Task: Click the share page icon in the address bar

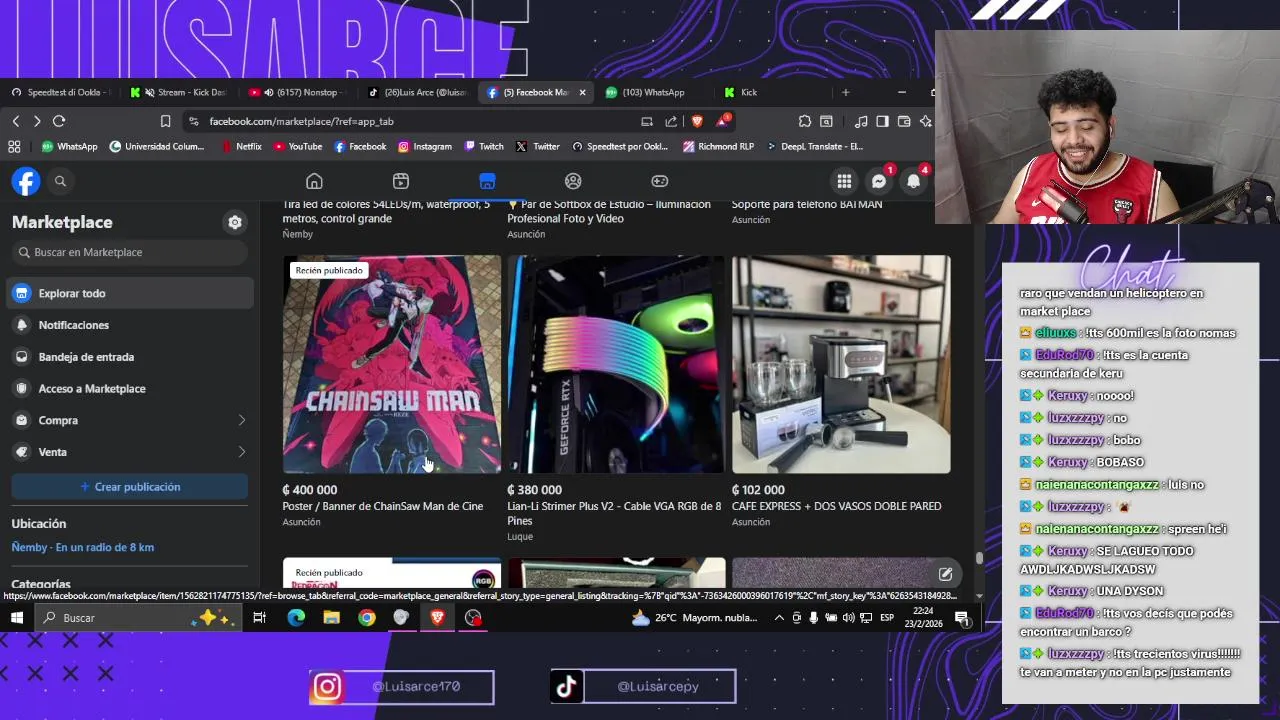Action: point(671,121)
